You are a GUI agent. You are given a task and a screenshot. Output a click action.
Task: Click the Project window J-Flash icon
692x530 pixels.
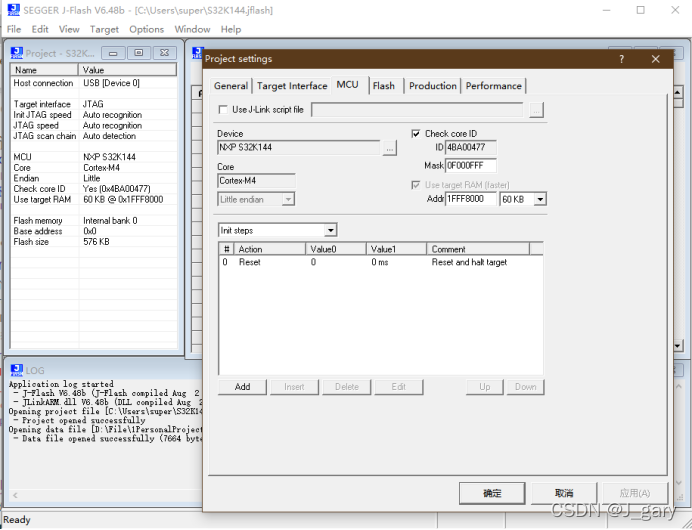tap(17, 53)
